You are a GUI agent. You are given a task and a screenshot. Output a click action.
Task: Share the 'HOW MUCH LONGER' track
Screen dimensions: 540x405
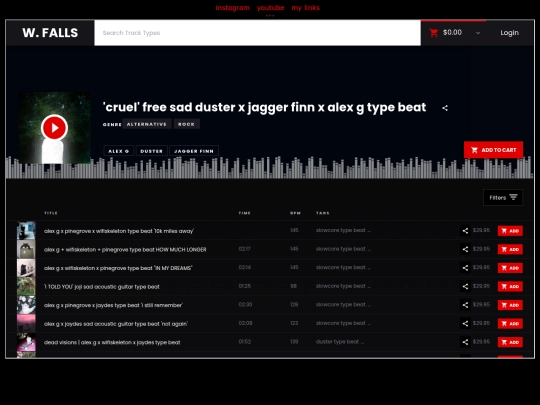click(465, 249)
